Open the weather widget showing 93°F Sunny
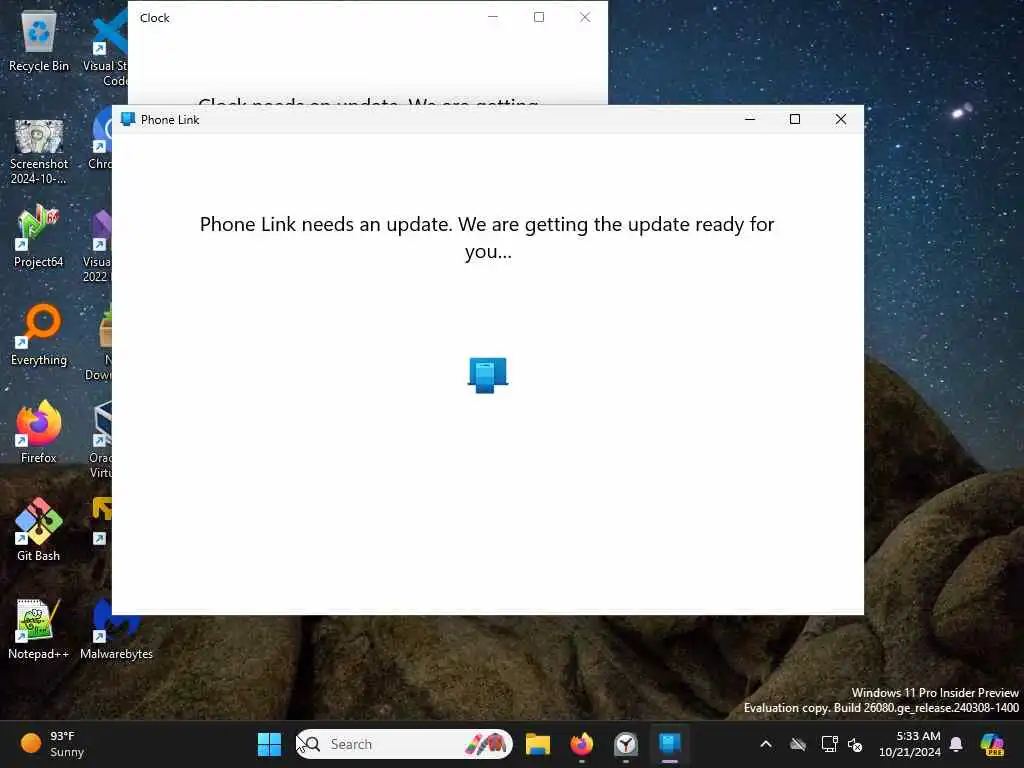The image size is (1024, 768). click(x=52, y=744)
